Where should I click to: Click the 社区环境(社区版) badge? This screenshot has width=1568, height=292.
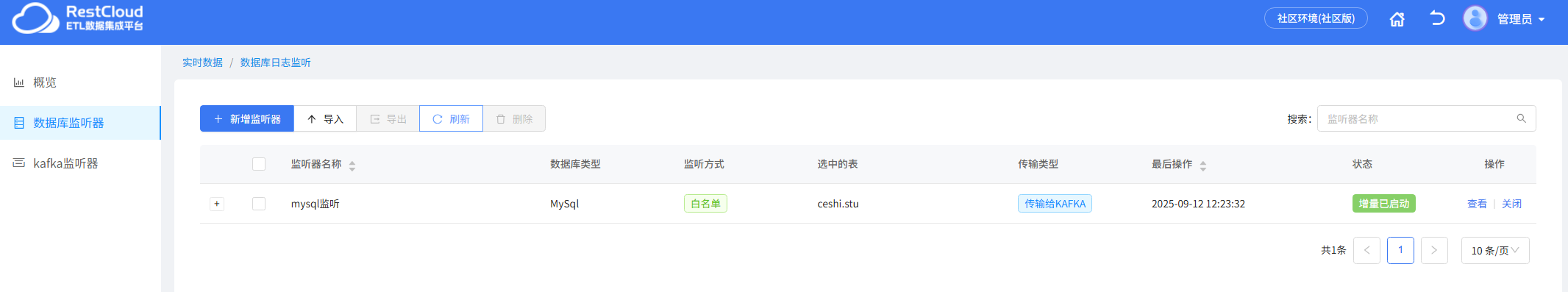click(x=1316, y=18)
